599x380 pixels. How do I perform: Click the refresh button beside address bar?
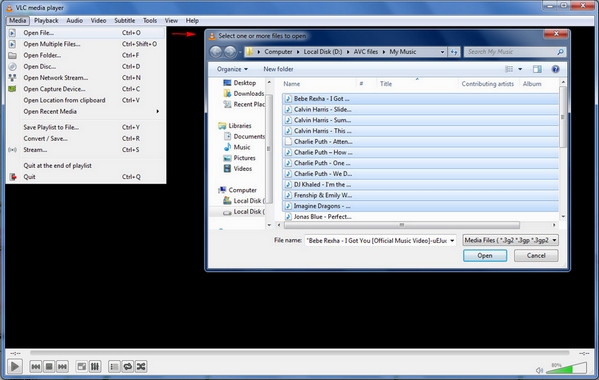click(454, 52)
